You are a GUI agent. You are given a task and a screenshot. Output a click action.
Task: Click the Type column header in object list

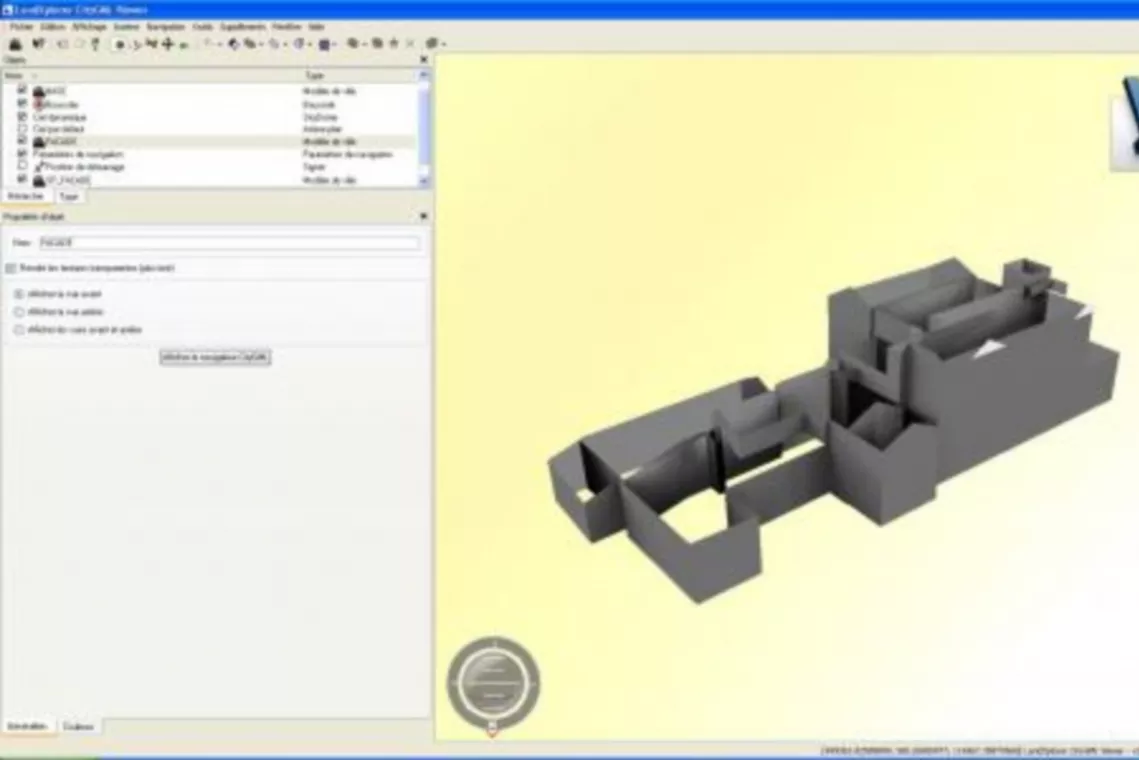point(314,75)
